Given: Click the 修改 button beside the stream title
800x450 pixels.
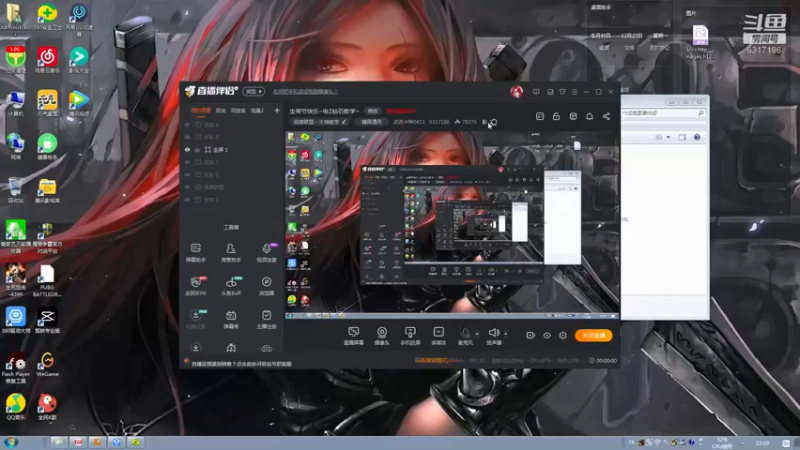Looking at the screenshot, I should pos(373,111).
